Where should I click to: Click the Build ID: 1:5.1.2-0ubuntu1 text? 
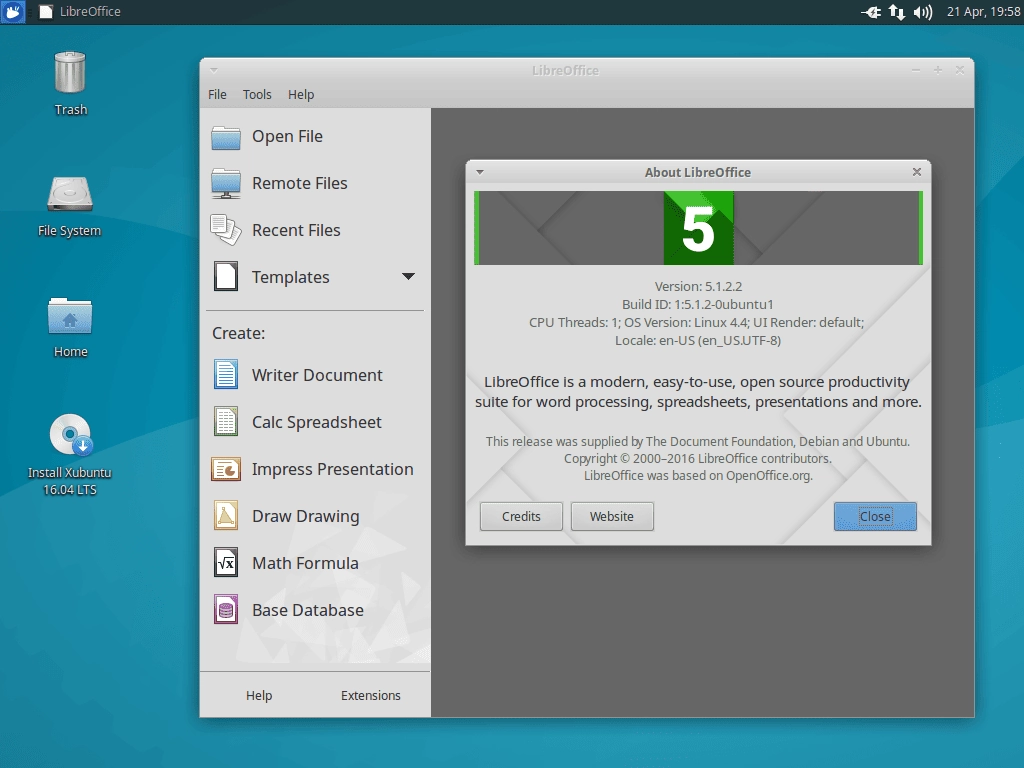697,304
